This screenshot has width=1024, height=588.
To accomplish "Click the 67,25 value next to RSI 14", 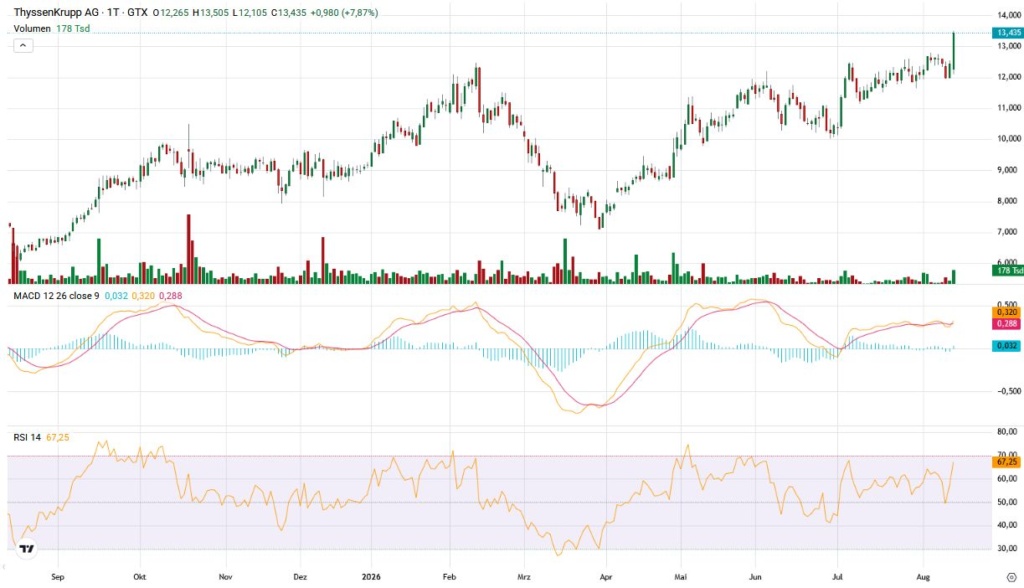I will [x=57, y=437].
